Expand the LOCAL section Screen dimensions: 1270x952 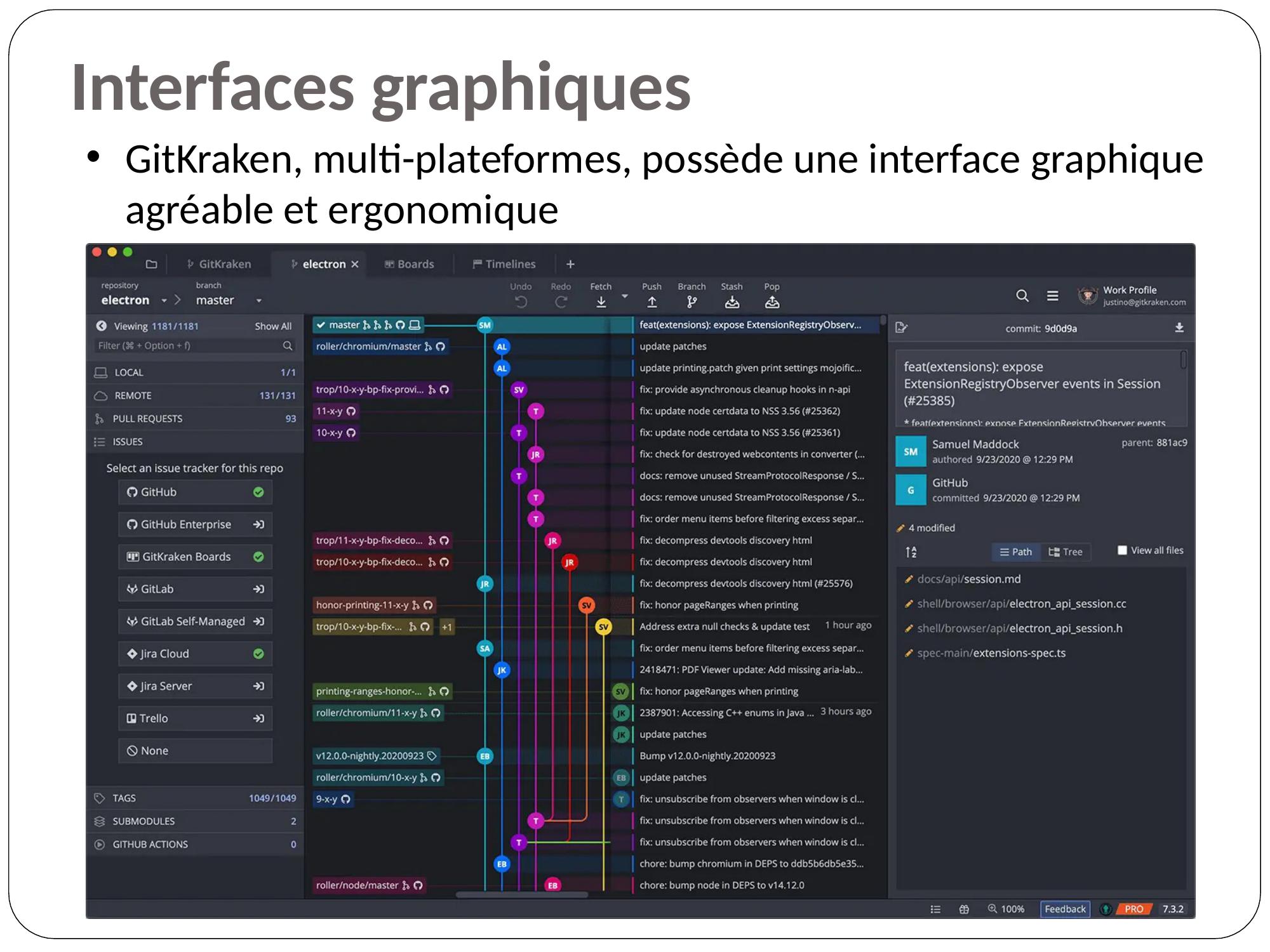coord(195,373)
